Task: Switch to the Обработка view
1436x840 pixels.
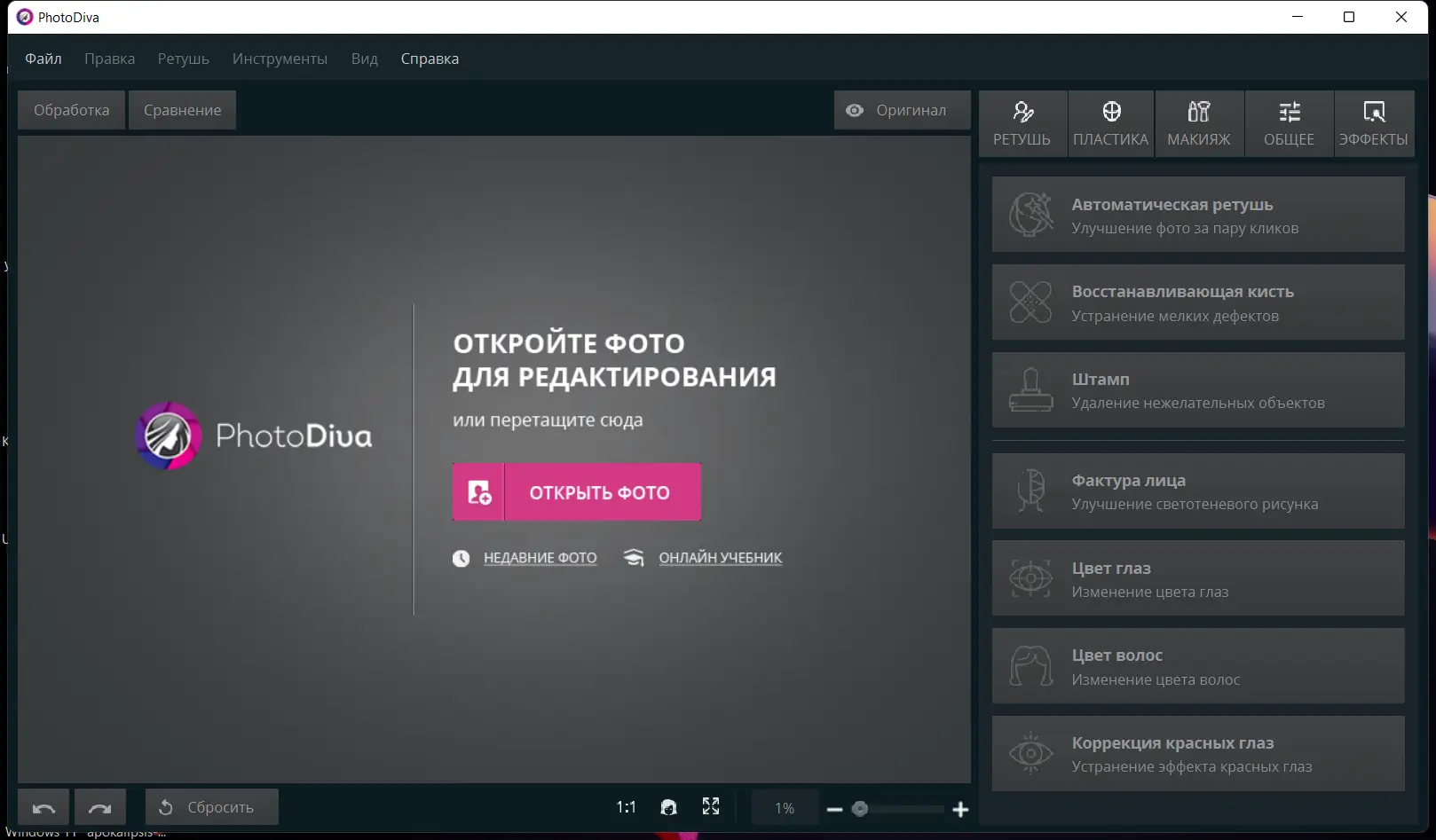Action: click(x=72, y=110)
